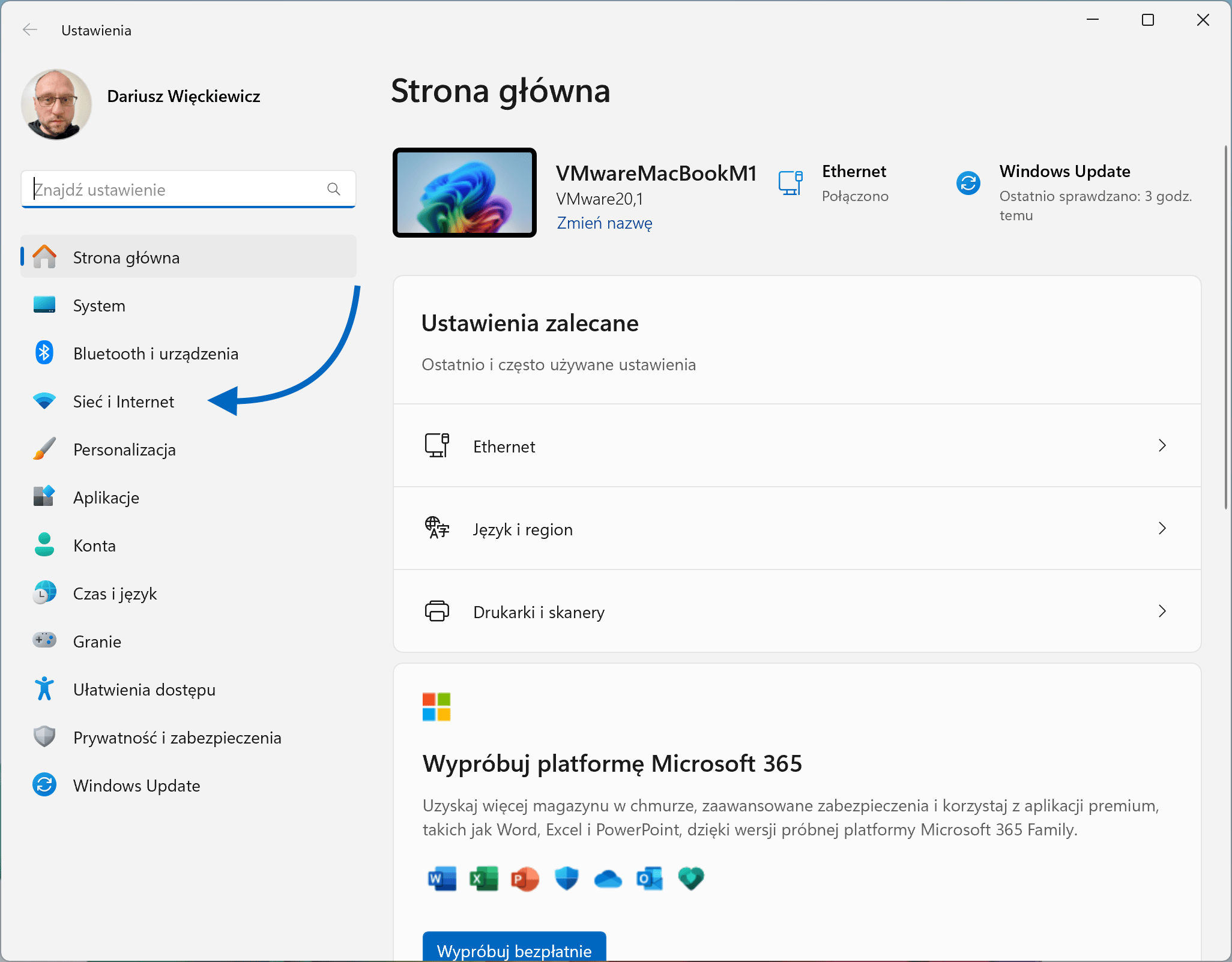Click the Bluetooth icon in sidebar
1232x962 pixels.
(44, 353)
